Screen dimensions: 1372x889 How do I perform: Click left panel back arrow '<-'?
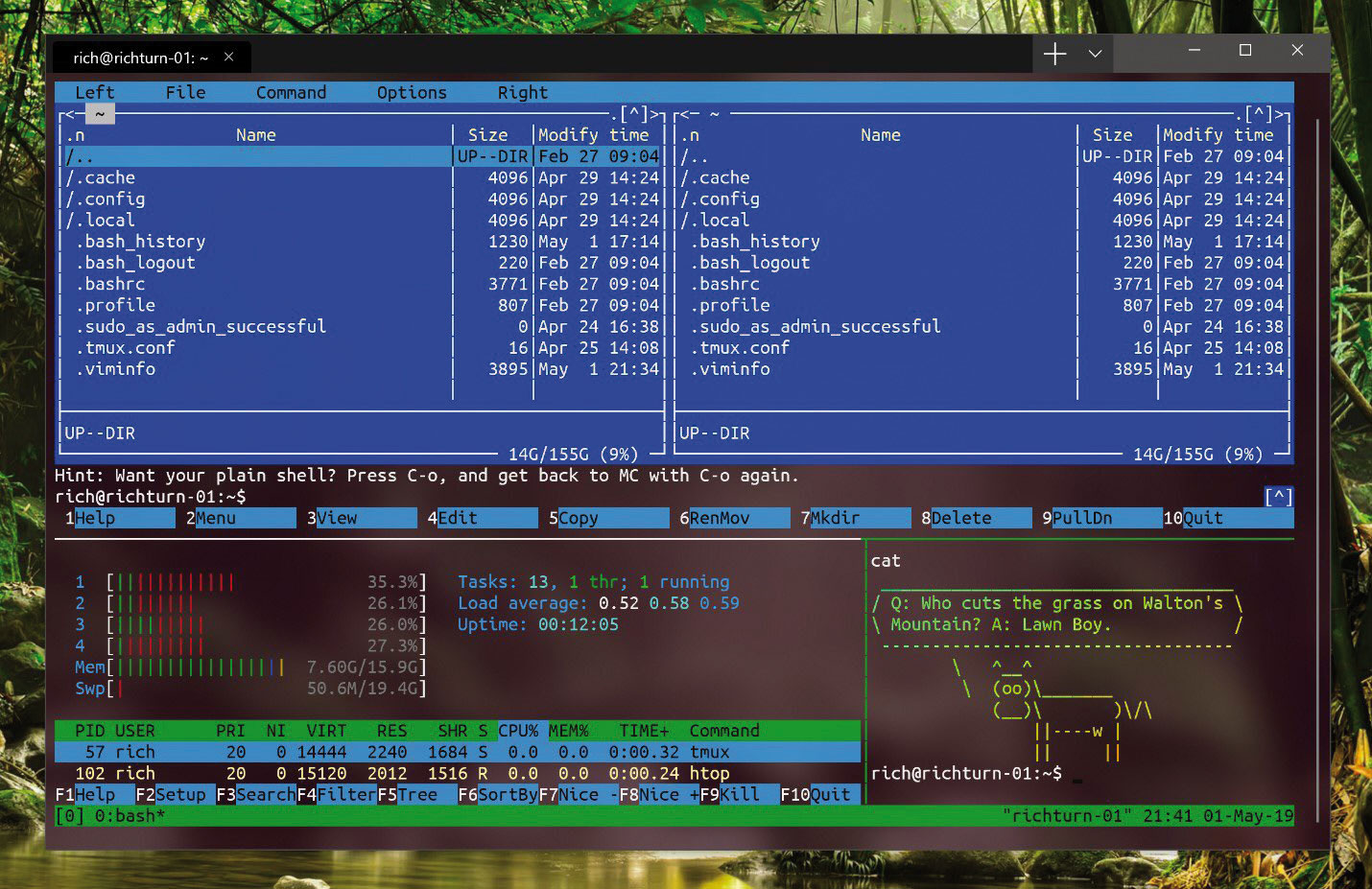click(73, 114)
